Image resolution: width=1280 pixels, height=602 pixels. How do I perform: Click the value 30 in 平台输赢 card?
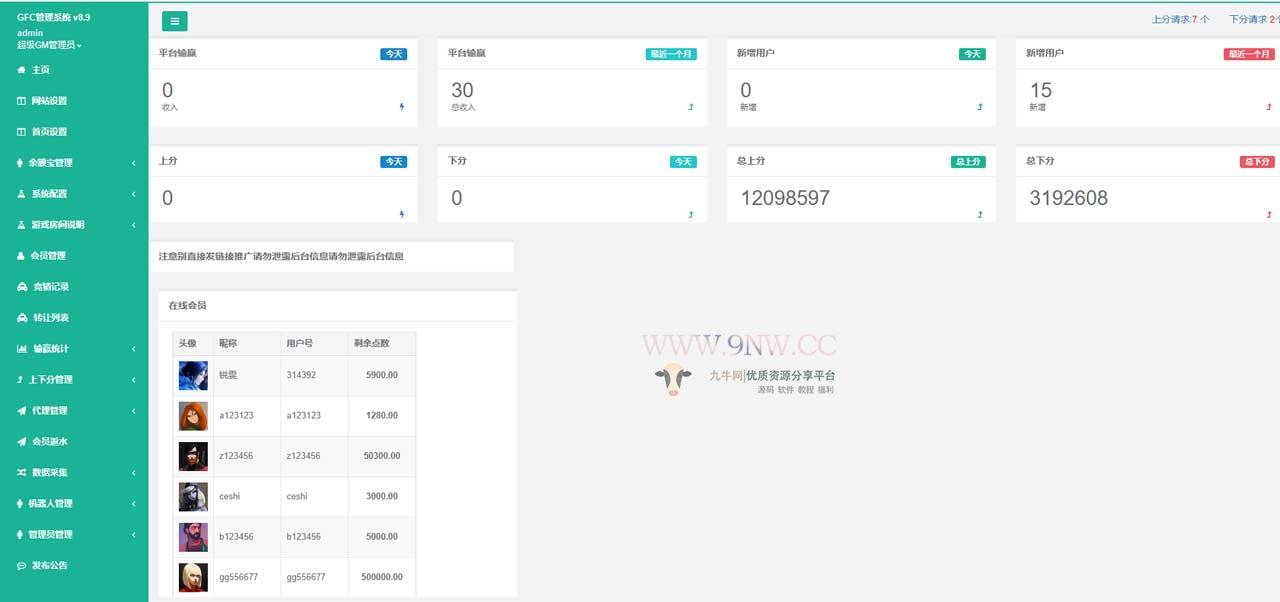462,91
